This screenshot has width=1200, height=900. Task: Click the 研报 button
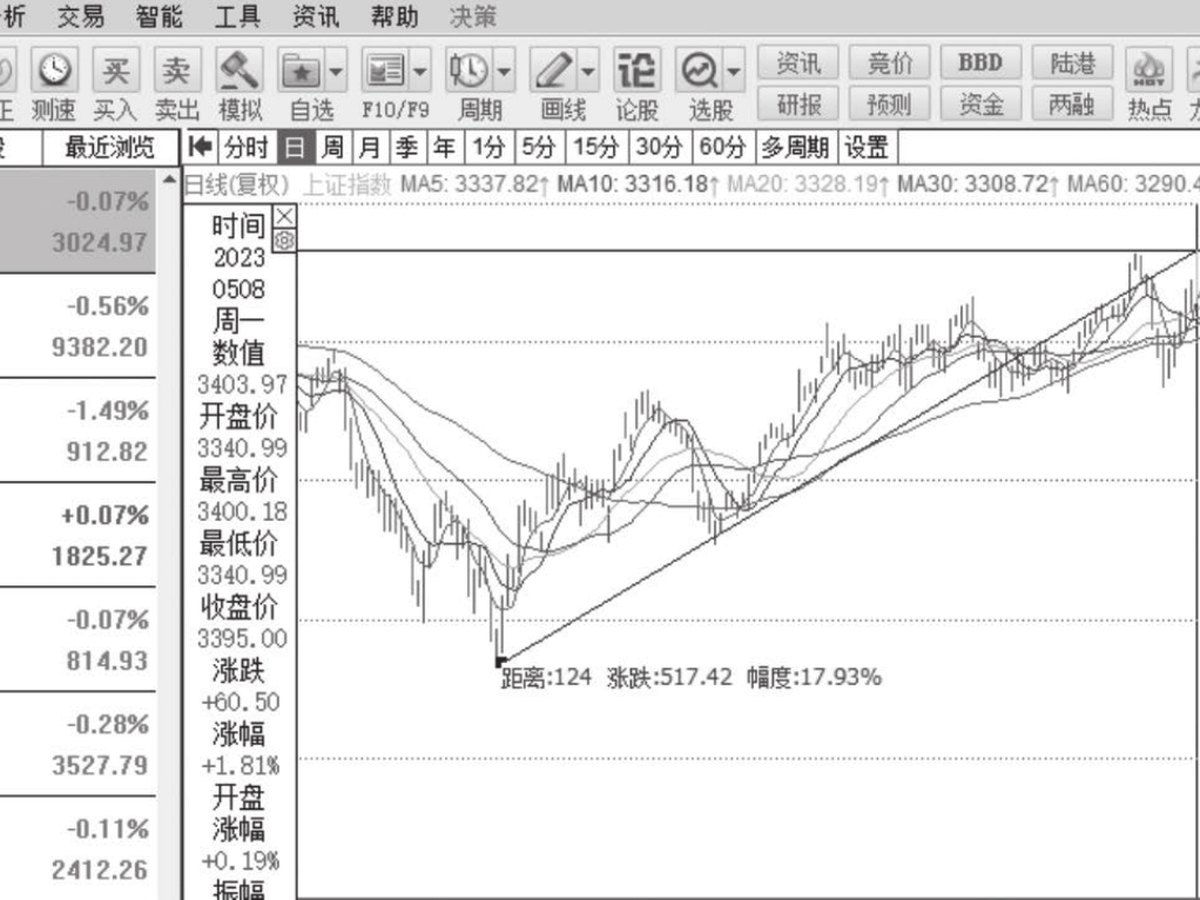click(798, 103)
